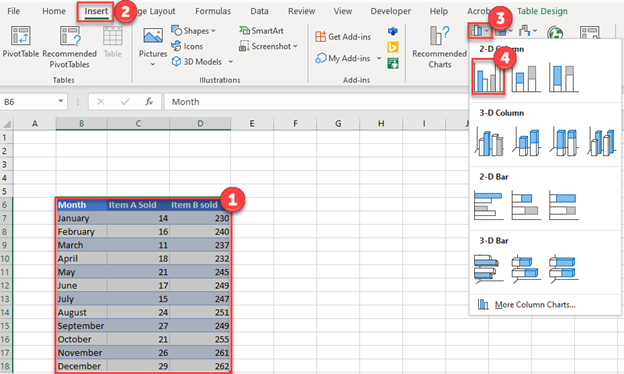
Task: Open More Column Charts dialog
Action: click(x=527, y=305)
